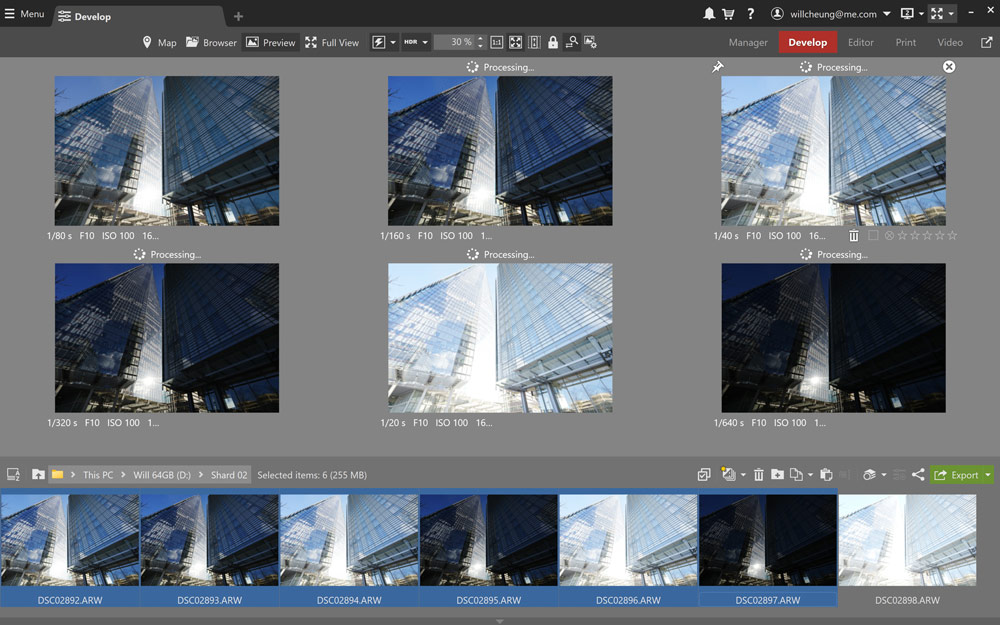The image size is (1000, 625).
Task: Switch to Browser view
Action: pyautogui.click(x=211, y=42)
